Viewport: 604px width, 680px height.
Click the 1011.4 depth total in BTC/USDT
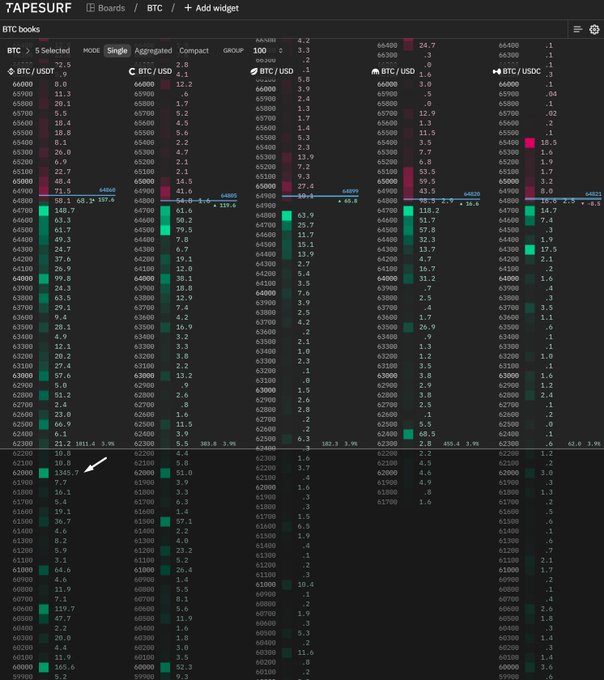(x=85, y=444)
